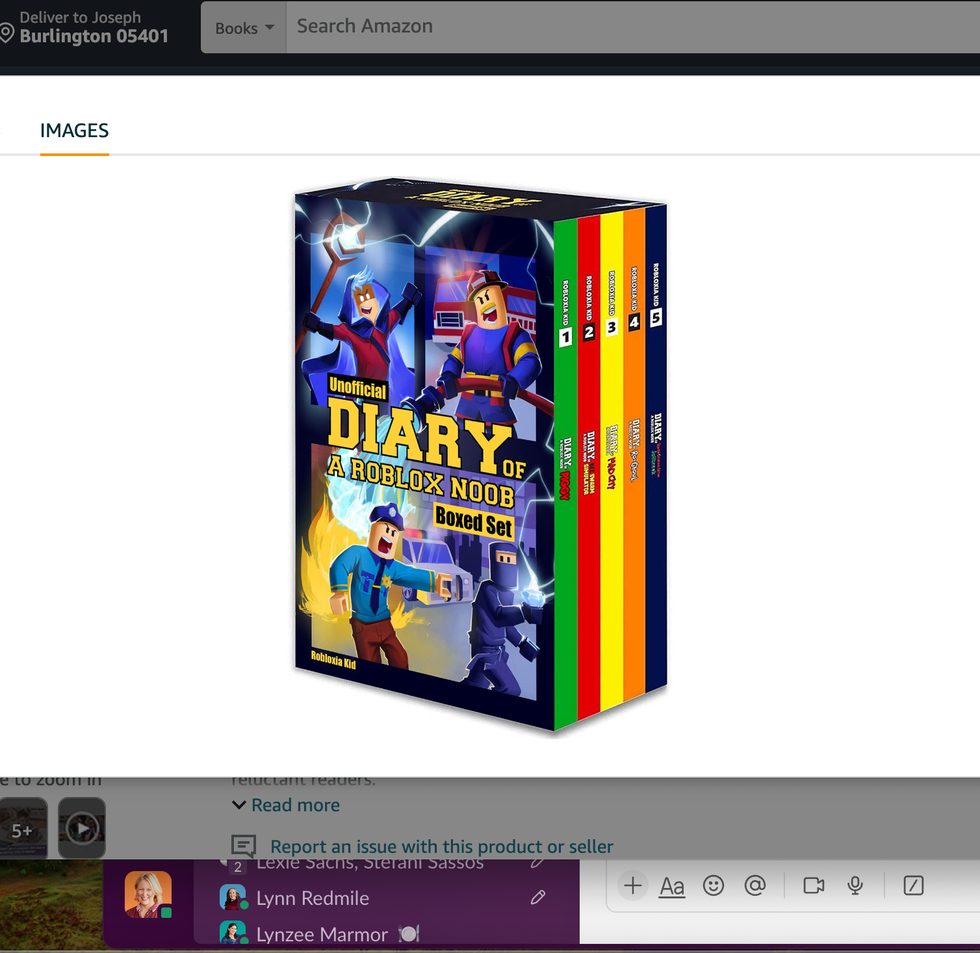Click the Slack @ mention button

coord(755,886)
